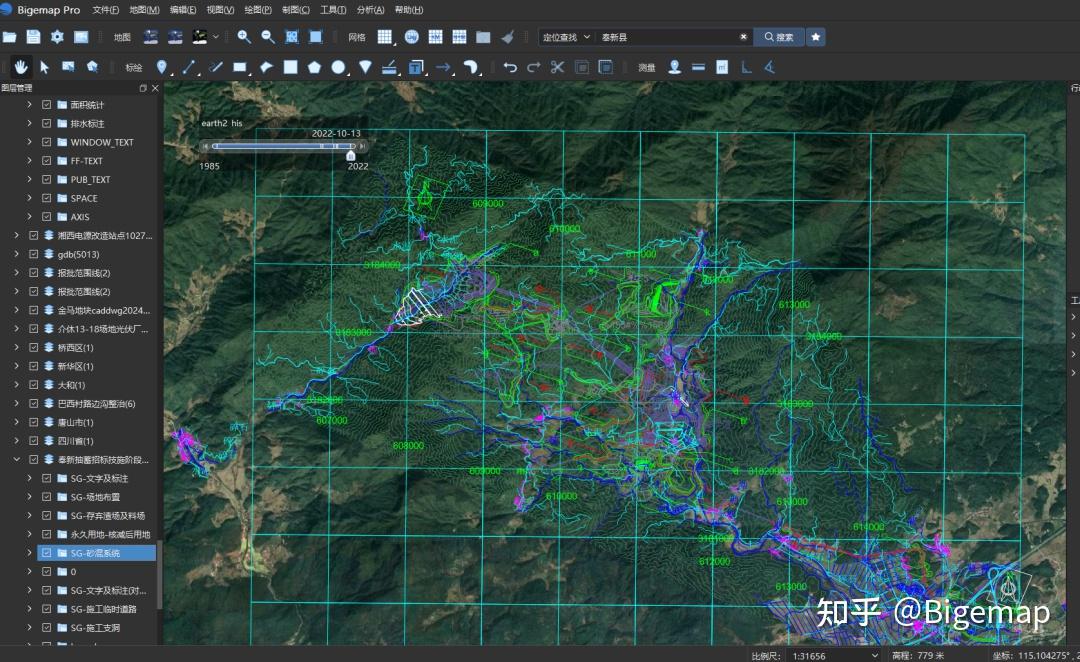Select the text label drawing tool
This screenshot has width=1080, height=662.
tap(415, 67)
